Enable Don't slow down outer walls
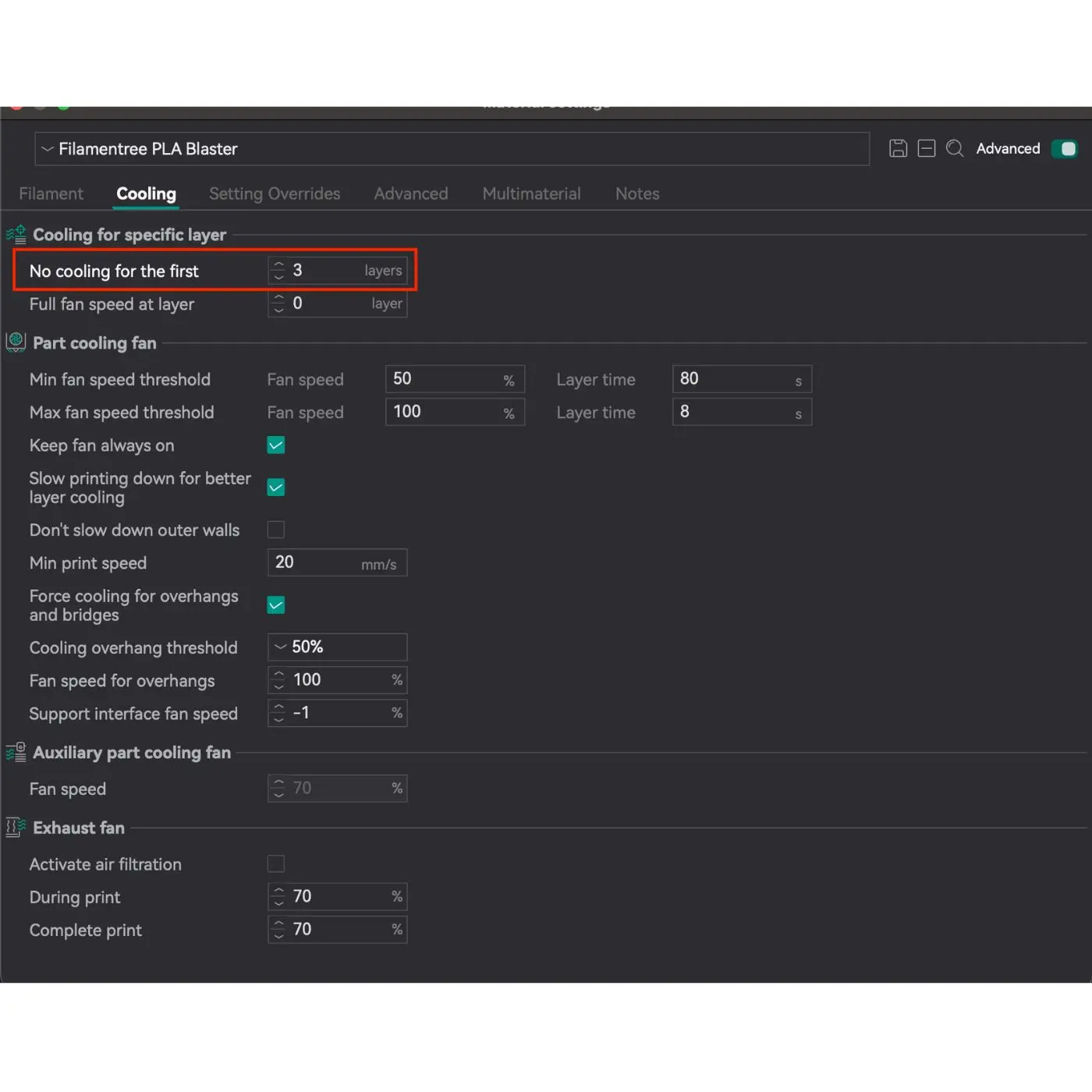Viewport: 1092px width, 1092px height. click(276, 530)
